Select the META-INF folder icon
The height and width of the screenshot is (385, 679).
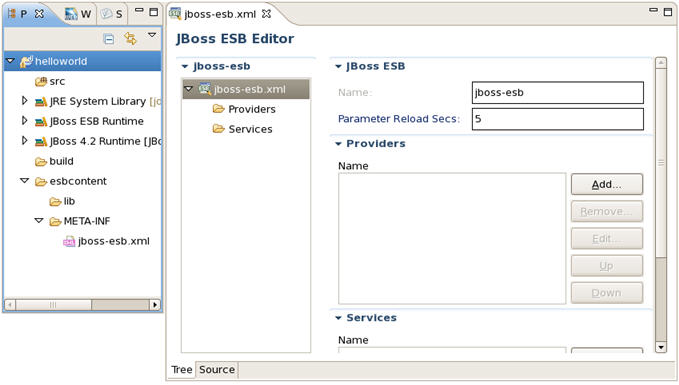click(x=55, y=221)
